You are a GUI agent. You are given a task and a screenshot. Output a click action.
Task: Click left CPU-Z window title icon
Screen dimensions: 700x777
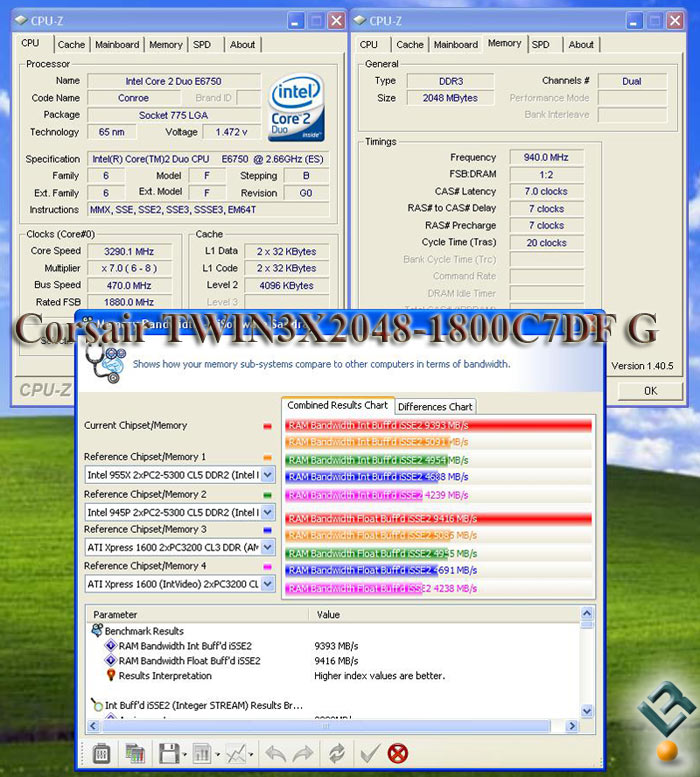[x=21, y=20]
